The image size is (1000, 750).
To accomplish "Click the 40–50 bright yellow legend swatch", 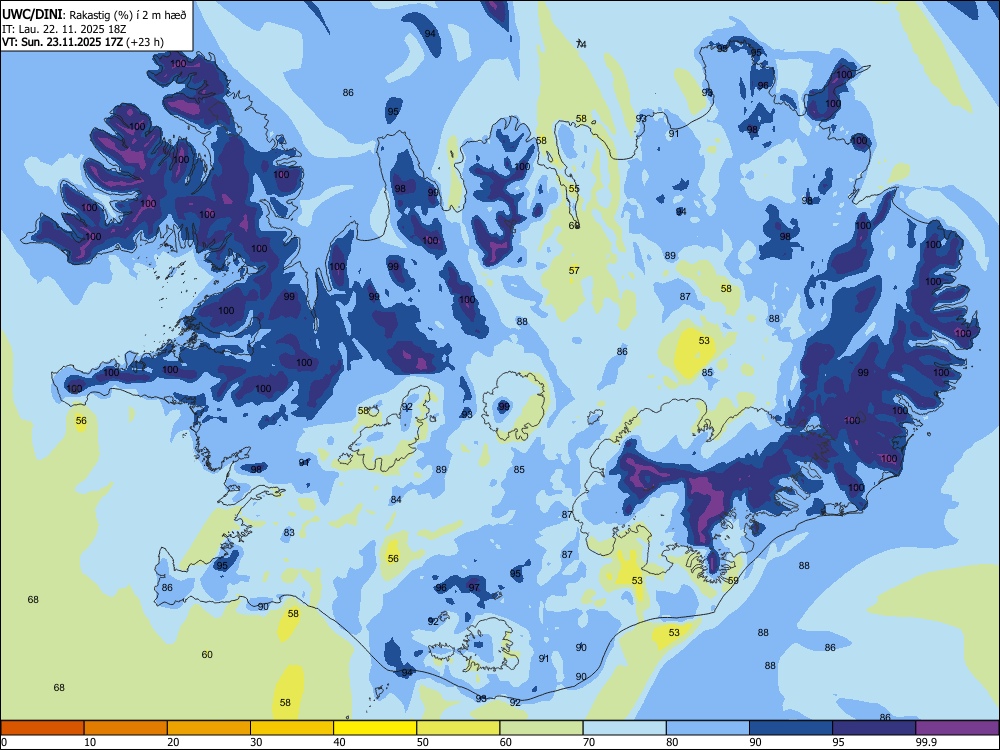I will [375, 728].
